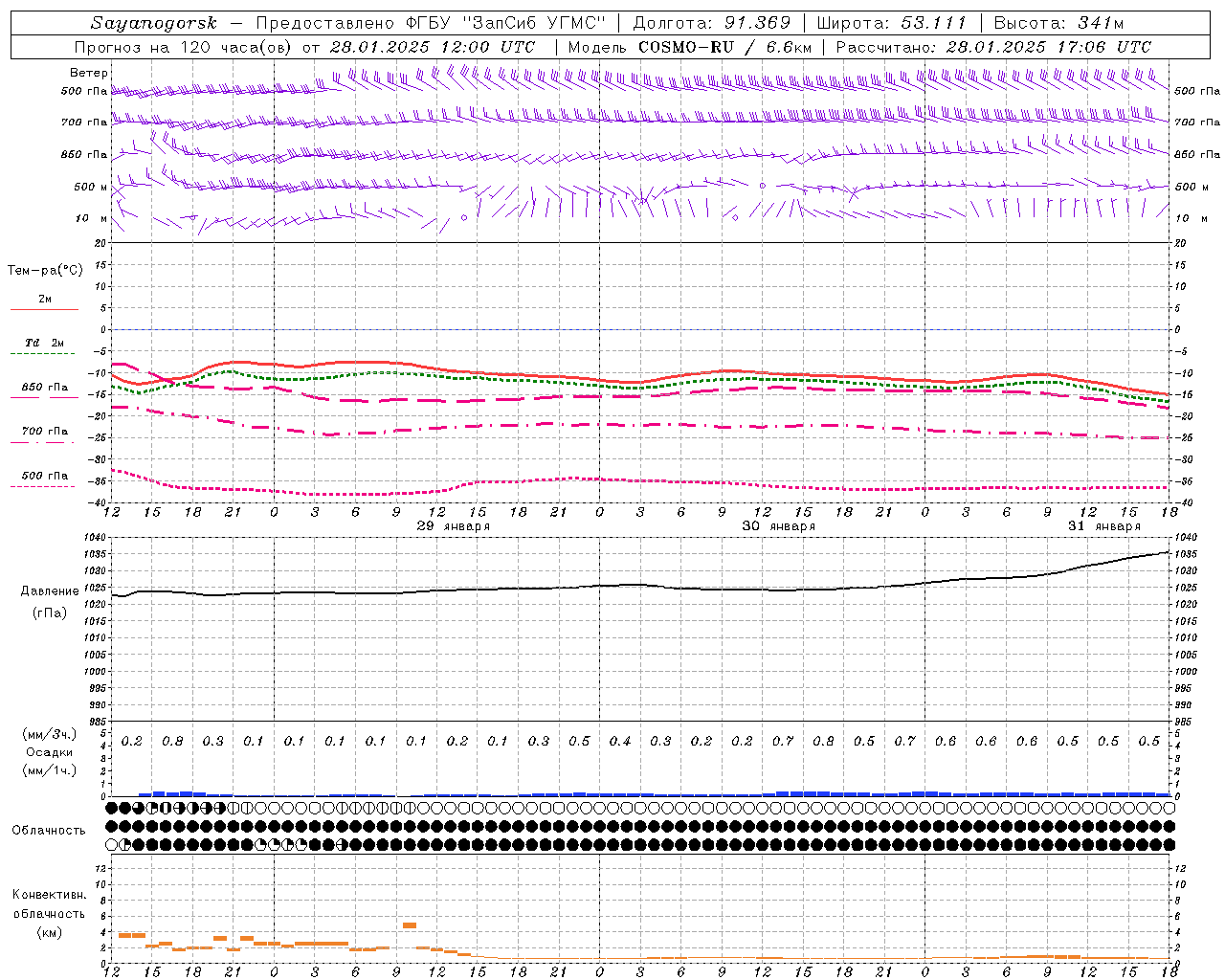
Task: Click the Модель COSMO-RU / 6.6км label
Action: (689, 47)
